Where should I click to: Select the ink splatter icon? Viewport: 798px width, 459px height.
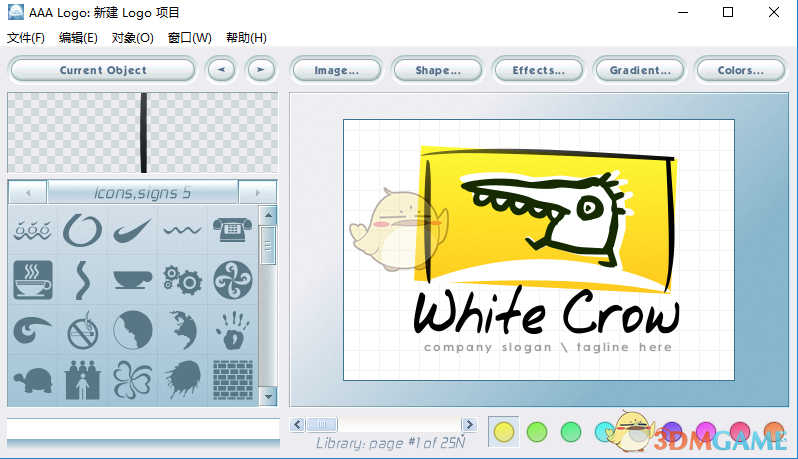(183, 380)
